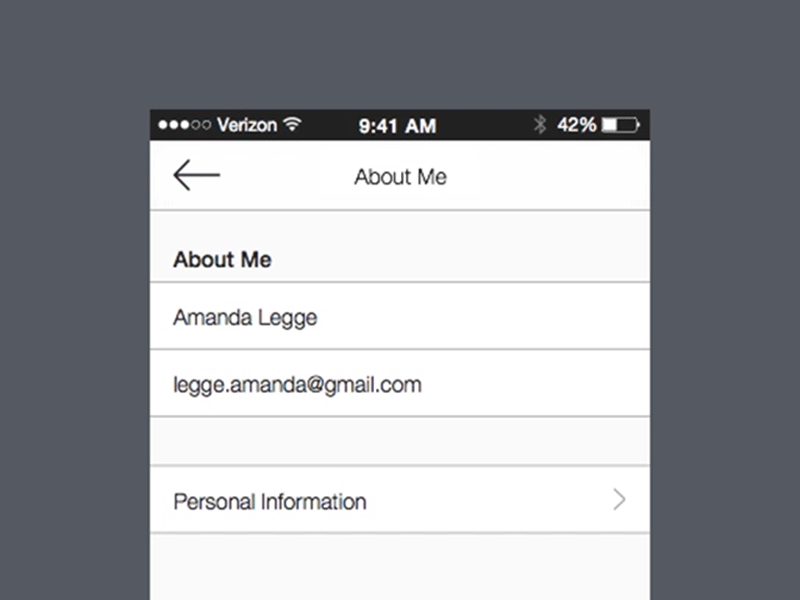The image size is (800, 600).
Task: Expand the Personal Information section
Action: (x=400, y=500)
